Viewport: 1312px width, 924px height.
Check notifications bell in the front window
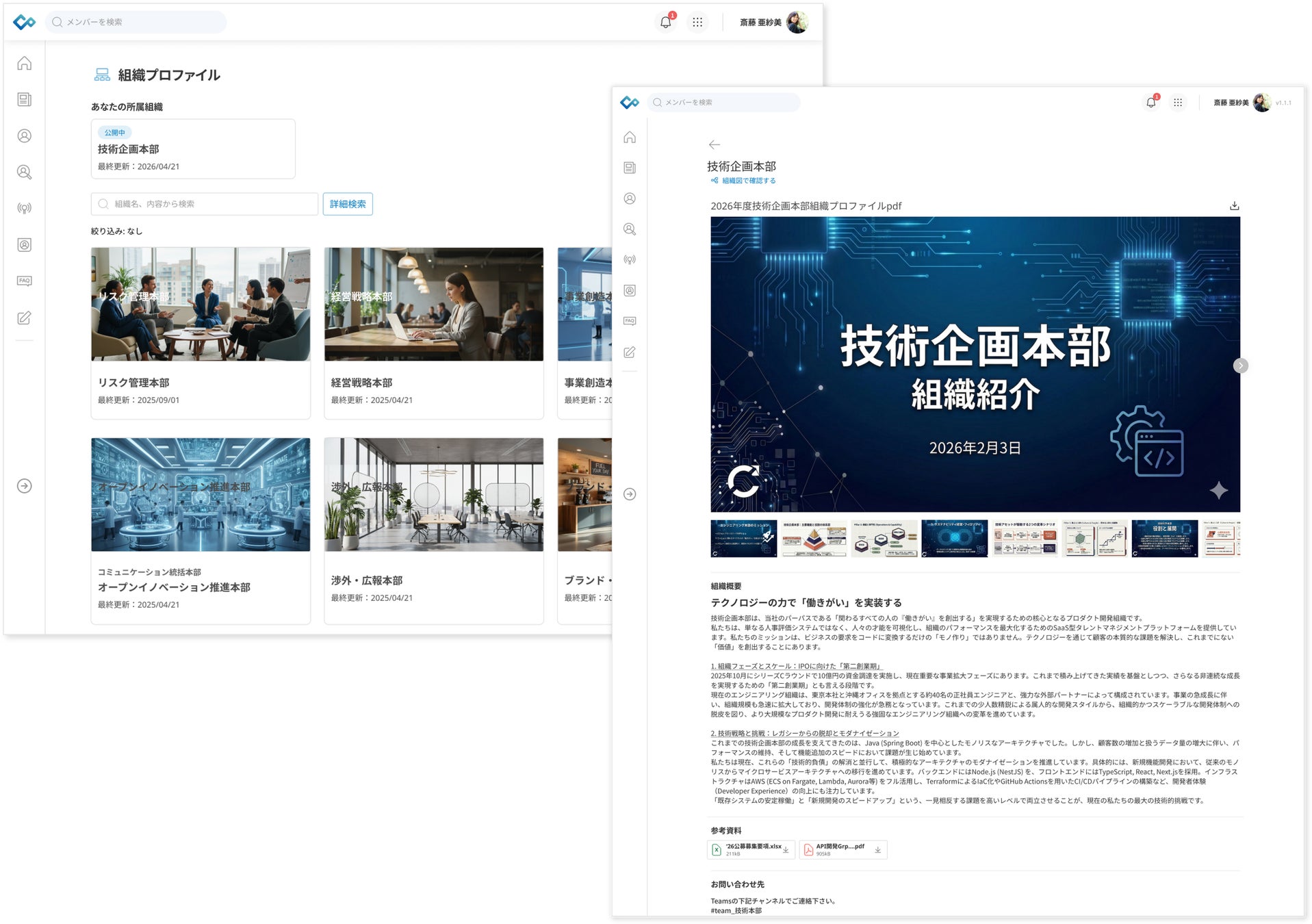[x=1151, y=103]
